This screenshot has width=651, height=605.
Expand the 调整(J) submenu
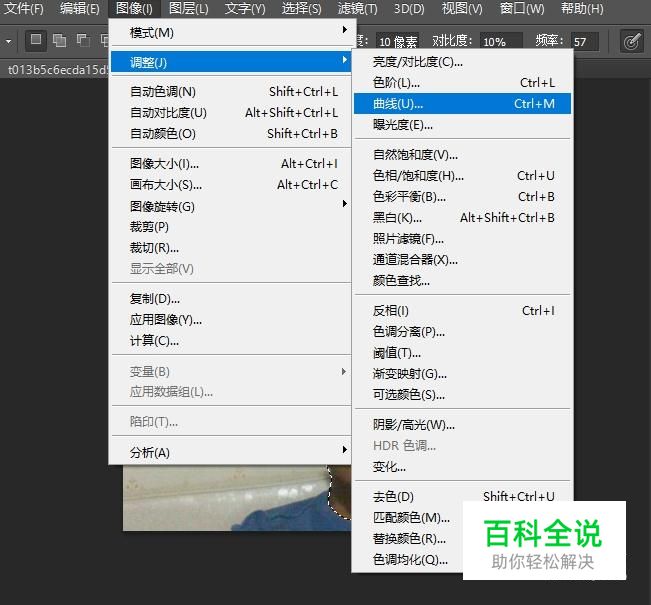(231, 62)
